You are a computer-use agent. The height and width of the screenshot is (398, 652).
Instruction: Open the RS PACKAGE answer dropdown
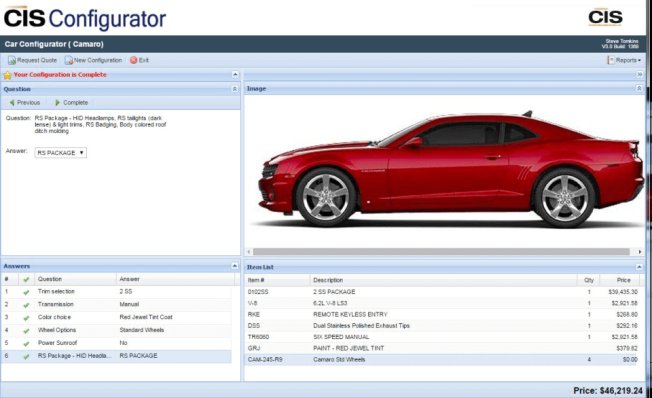61,153
